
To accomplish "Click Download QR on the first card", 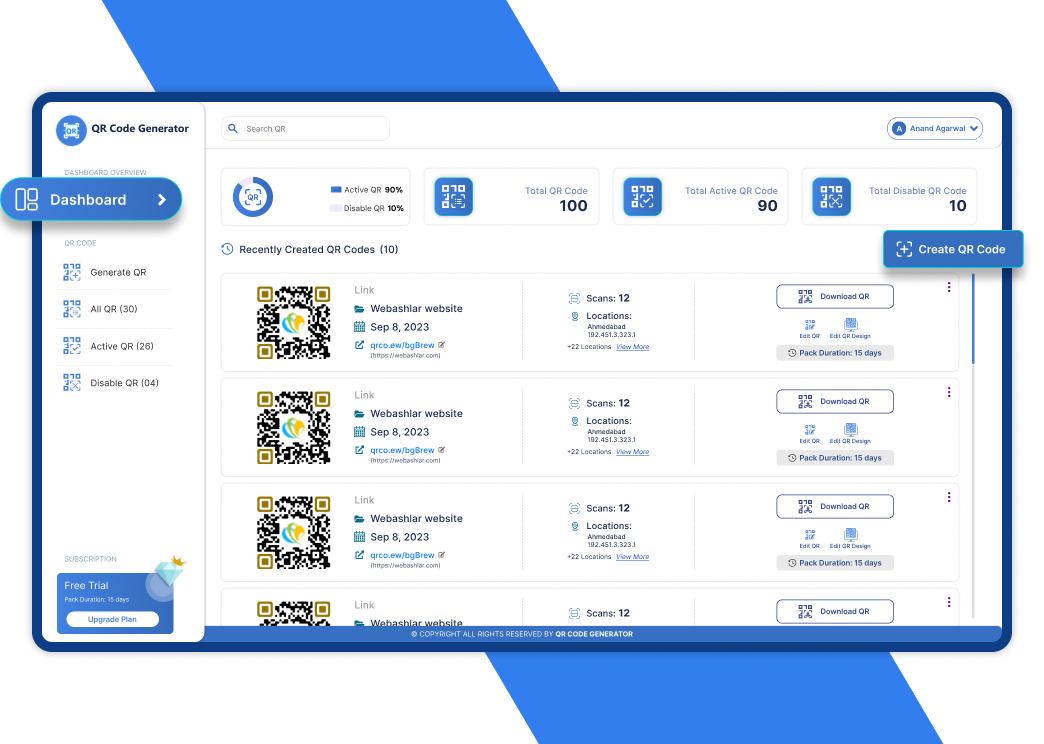I will coord(835,296).
